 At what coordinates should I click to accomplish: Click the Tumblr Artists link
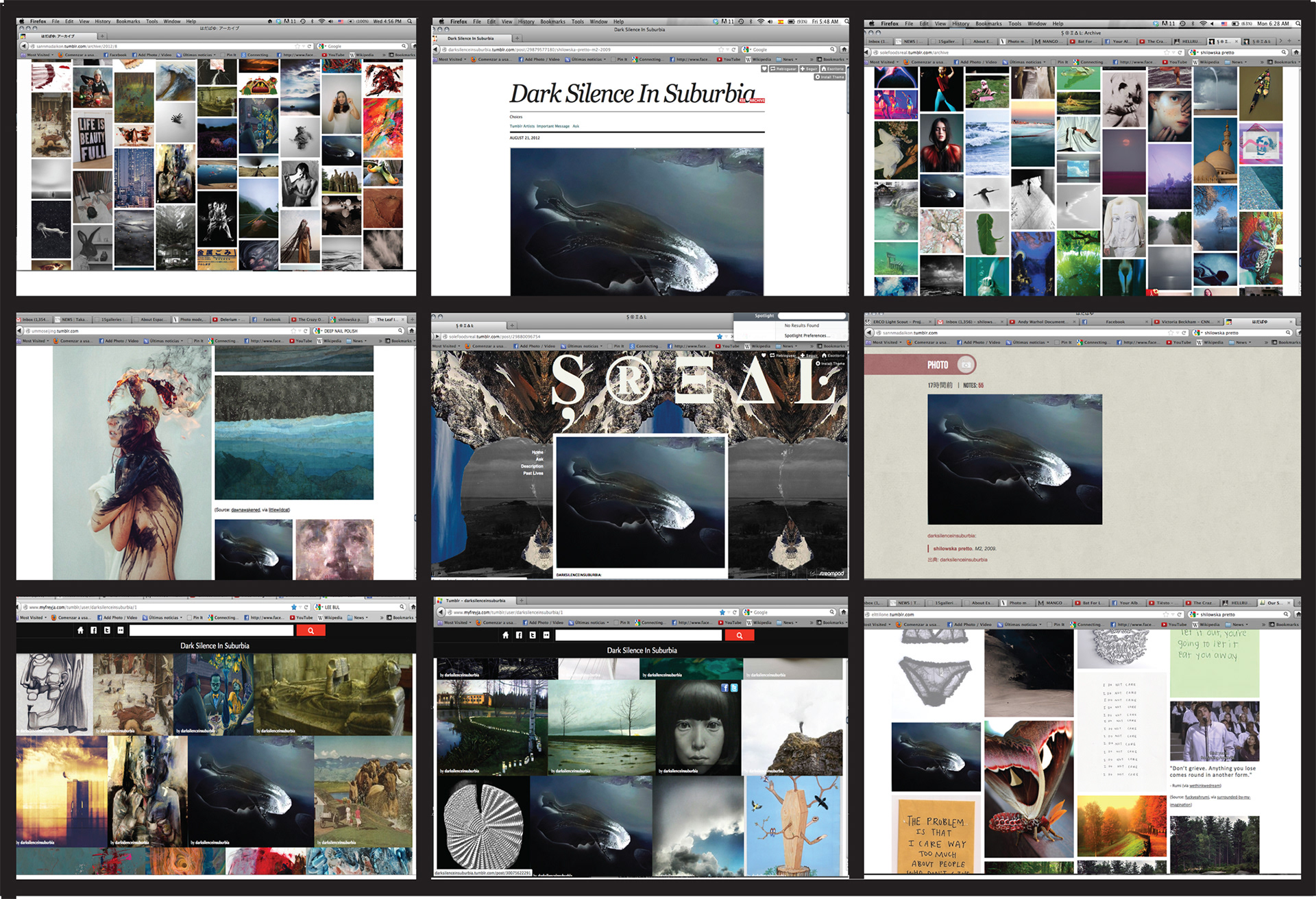tap(522, 126)
